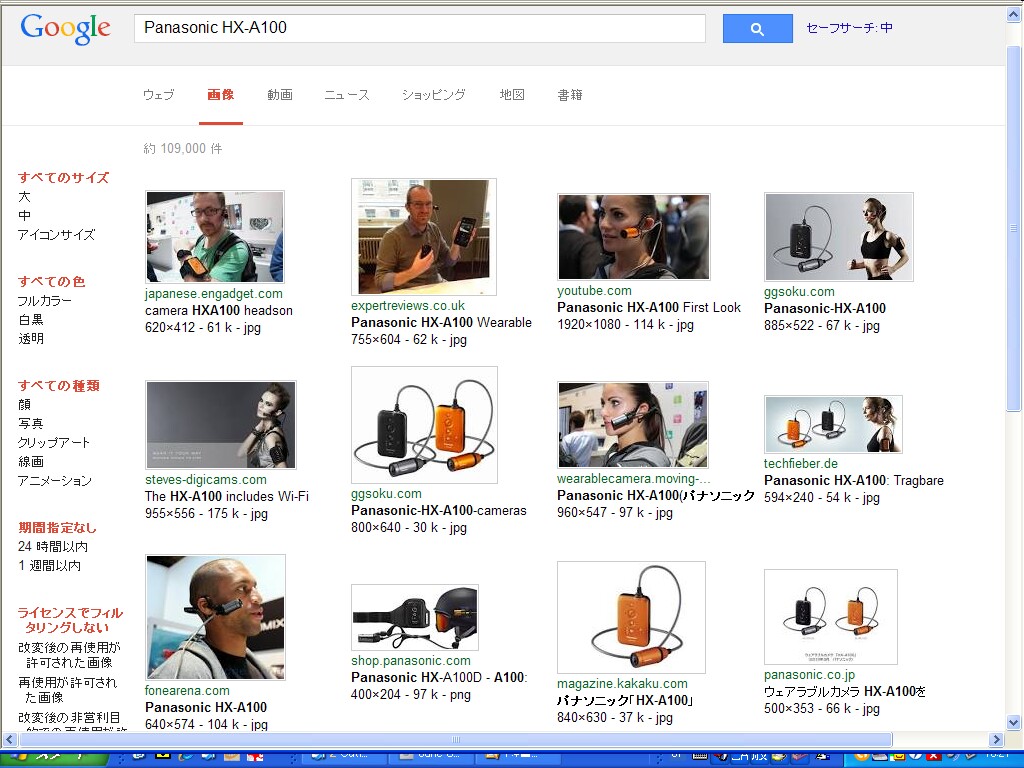
Task: Click the youtube.com source link
Action: [x=594, y=291]
